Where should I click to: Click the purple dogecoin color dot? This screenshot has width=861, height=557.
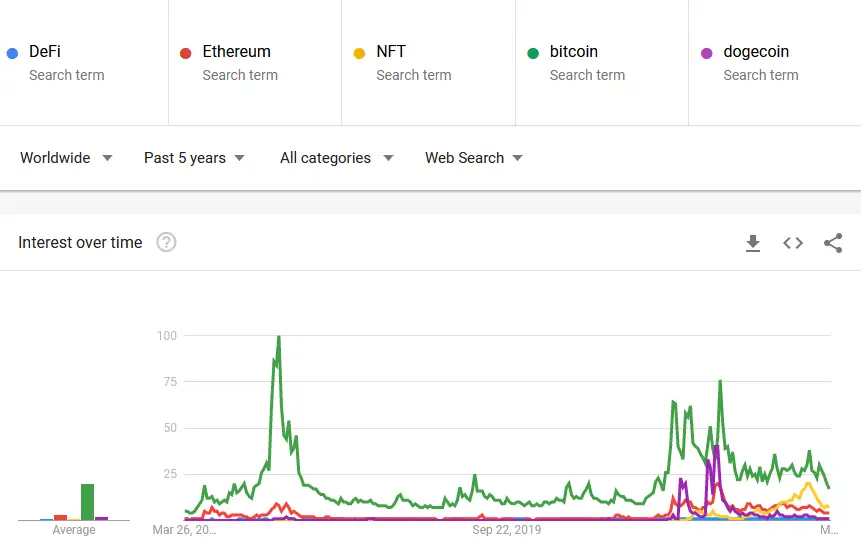(x=706, y=53)
